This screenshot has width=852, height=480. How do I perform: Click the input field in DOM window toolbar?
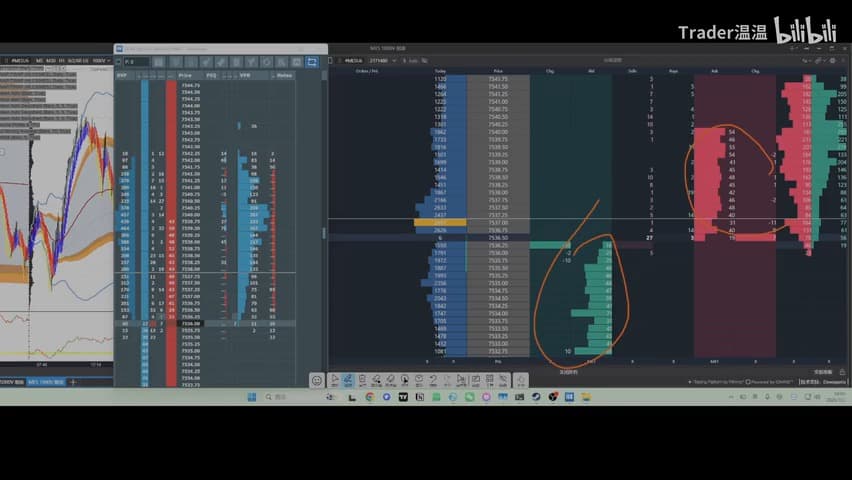coord(136,62)
